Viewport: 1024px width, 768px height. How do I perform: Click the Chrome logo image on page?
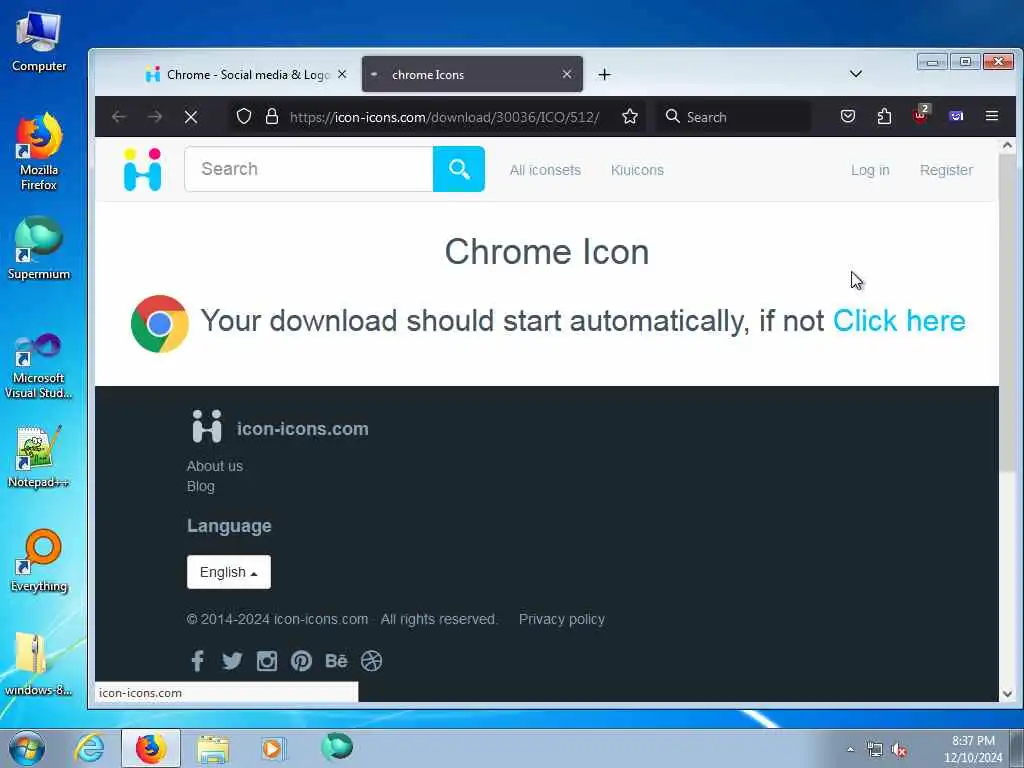[159, 323]
